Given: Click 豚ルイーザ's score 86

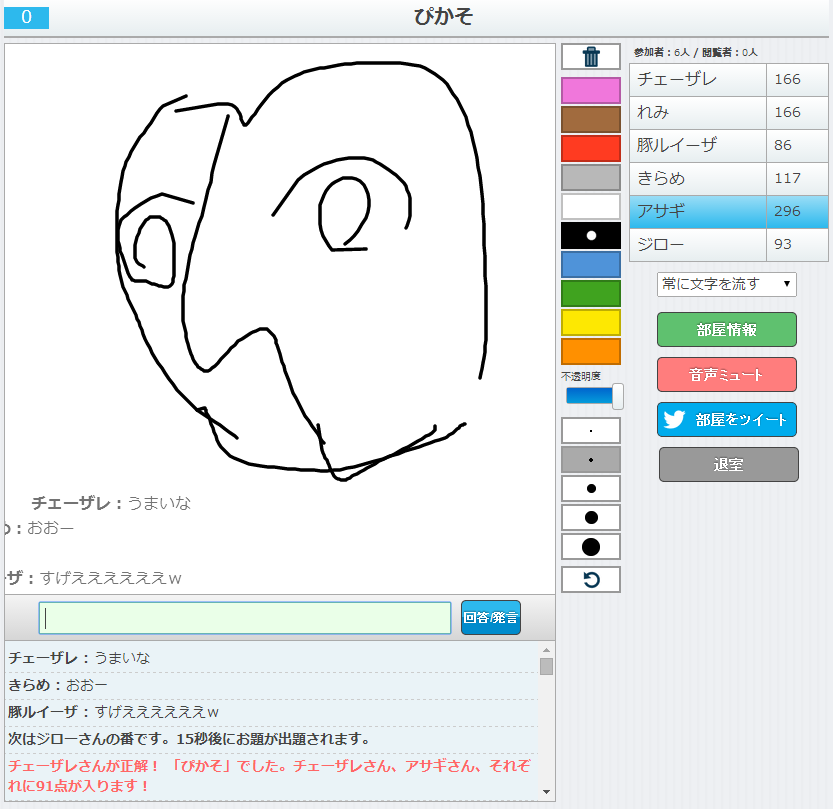Looking at the screenshot, I should point(783,145).
